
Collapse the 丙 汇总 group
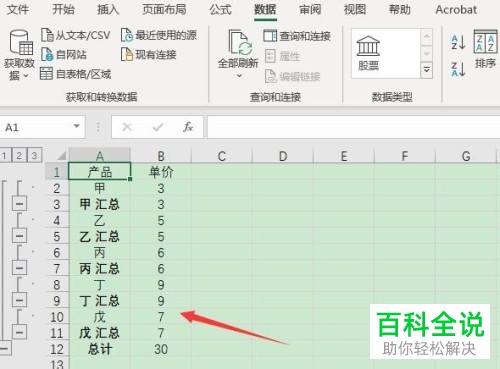click(x=19, y=268)
